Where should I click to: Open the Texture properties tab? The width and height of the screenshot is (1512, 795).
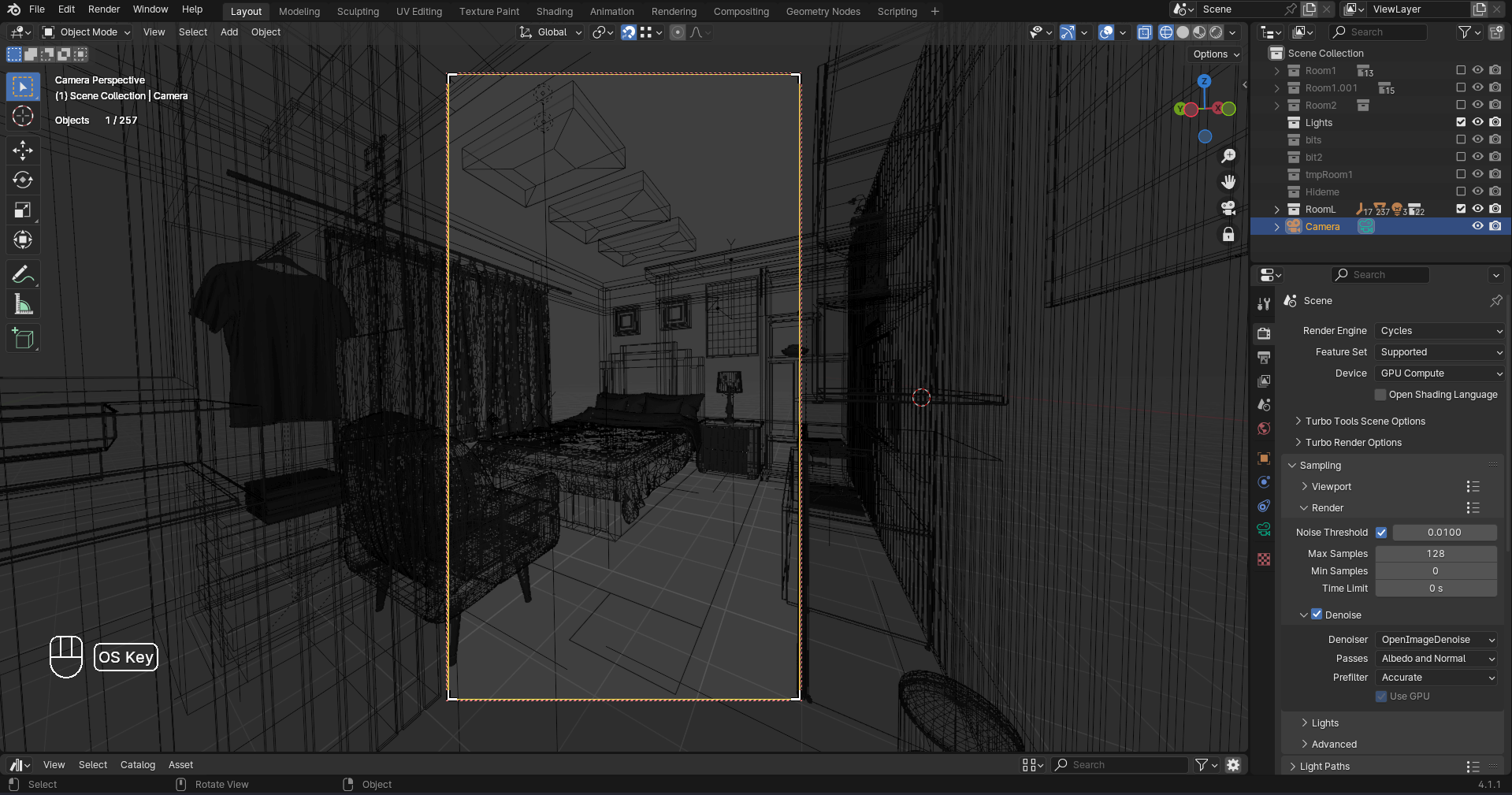pos(1264,559)
